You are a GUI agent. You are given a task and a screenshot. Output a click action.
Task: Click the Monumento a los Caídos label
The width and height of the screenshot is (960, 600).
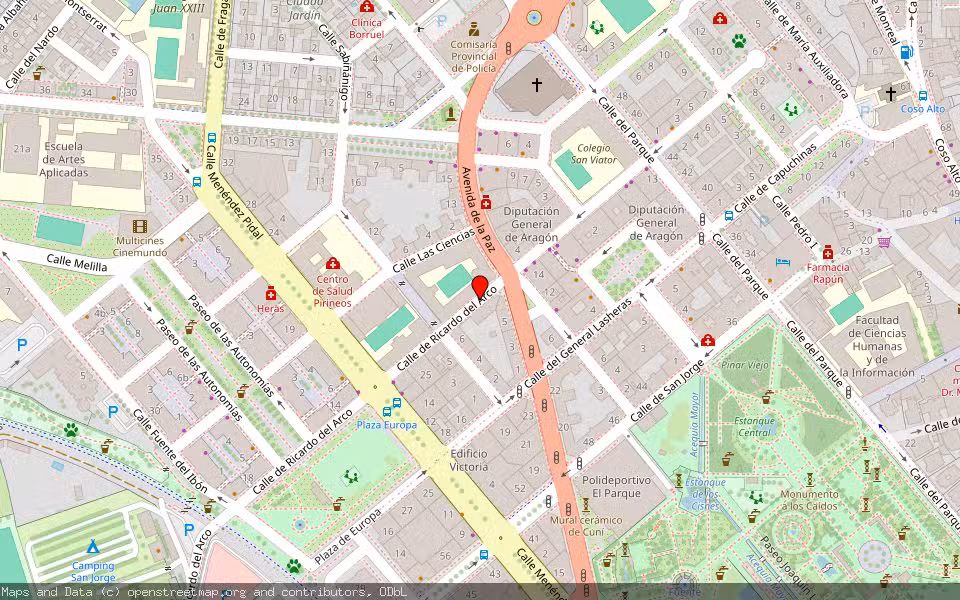[x=810, y=500]
